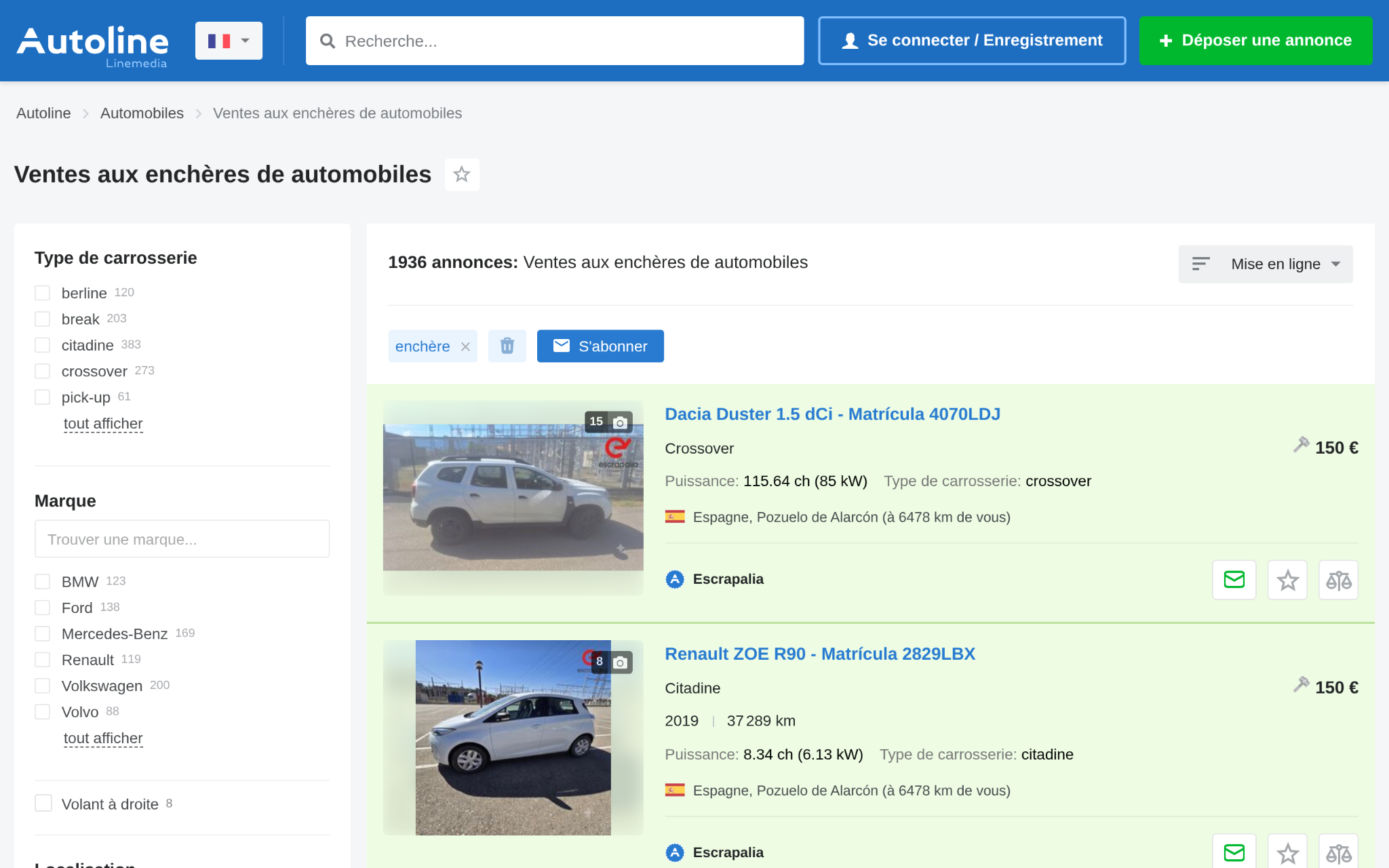Click the plus icon on Déposer une annonce
Screen dimensions: 1389x868
[x=1166, y=41]
